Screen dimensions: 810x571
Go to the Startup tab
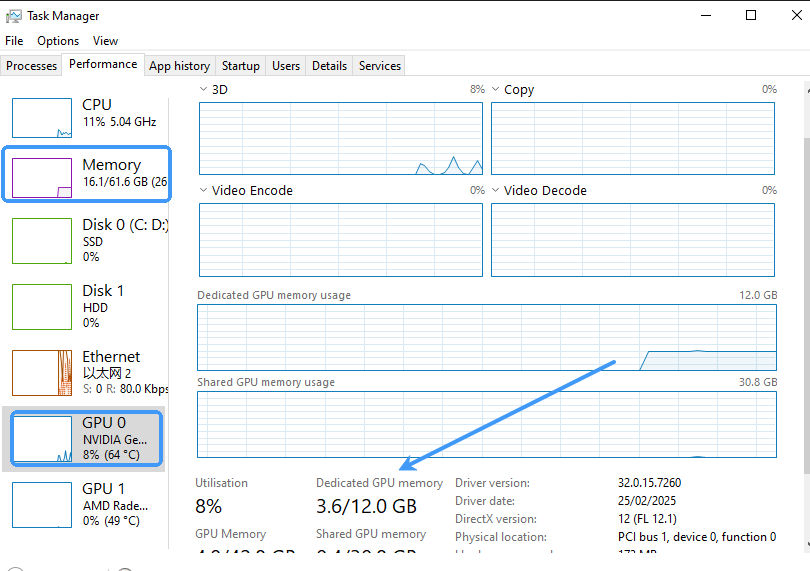tap(241, 66)
